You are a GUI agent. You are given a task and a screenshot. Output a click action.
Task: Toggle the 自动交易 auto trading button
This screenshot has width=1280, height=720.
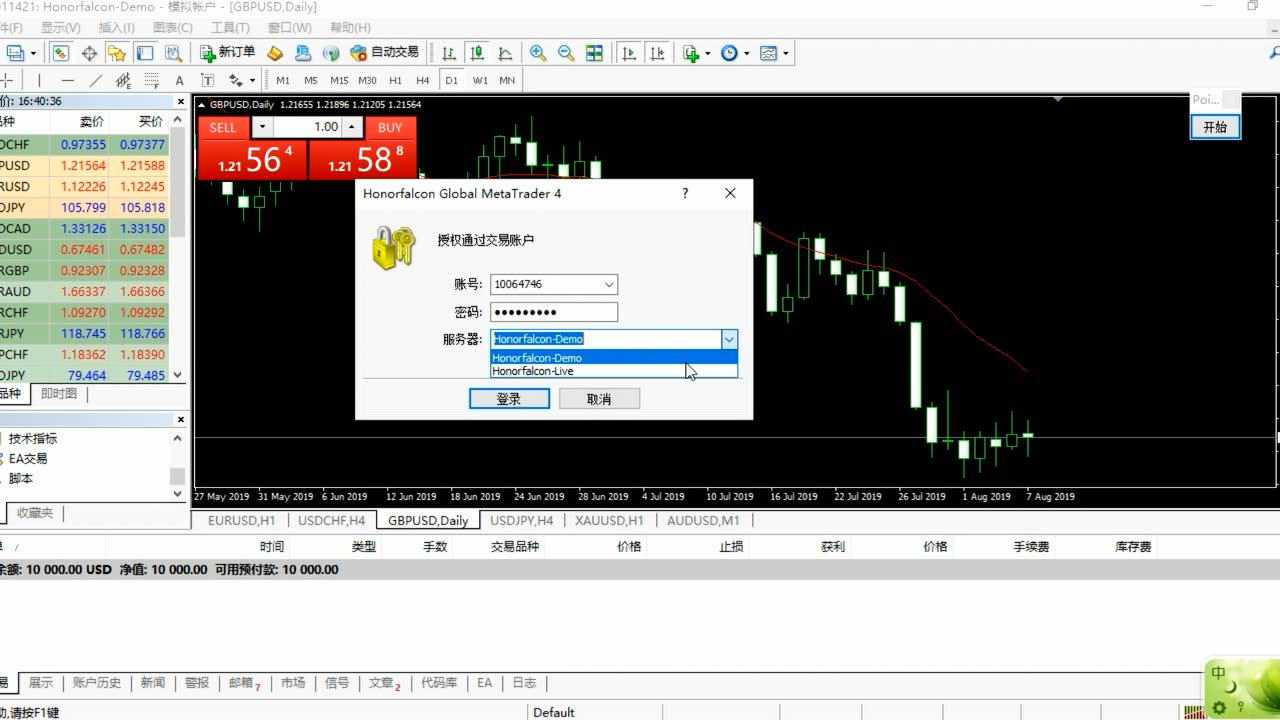point(385,53)
